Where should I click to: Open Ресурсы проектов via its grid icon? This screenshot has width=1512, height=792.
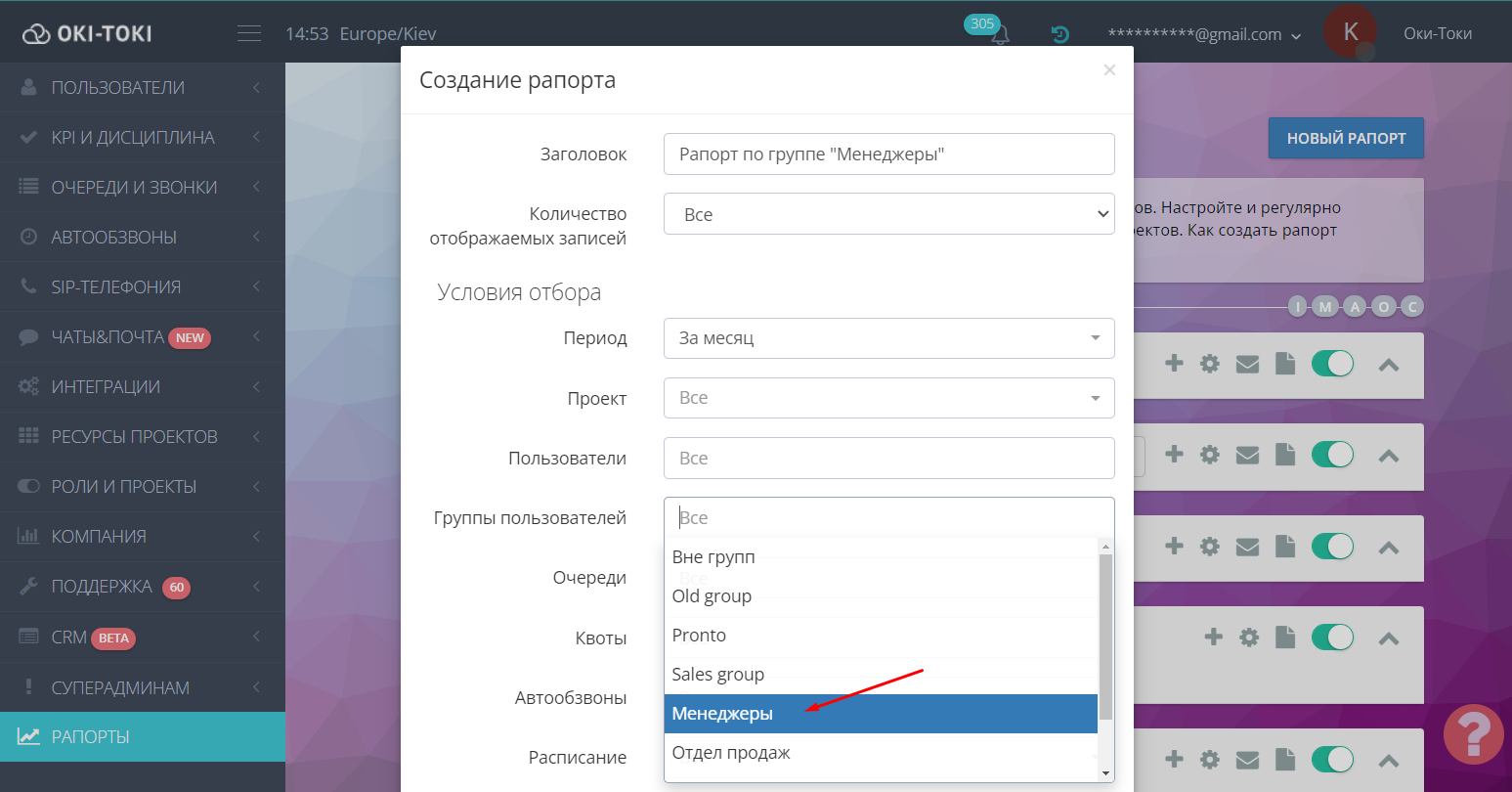[x=29, y=436]
